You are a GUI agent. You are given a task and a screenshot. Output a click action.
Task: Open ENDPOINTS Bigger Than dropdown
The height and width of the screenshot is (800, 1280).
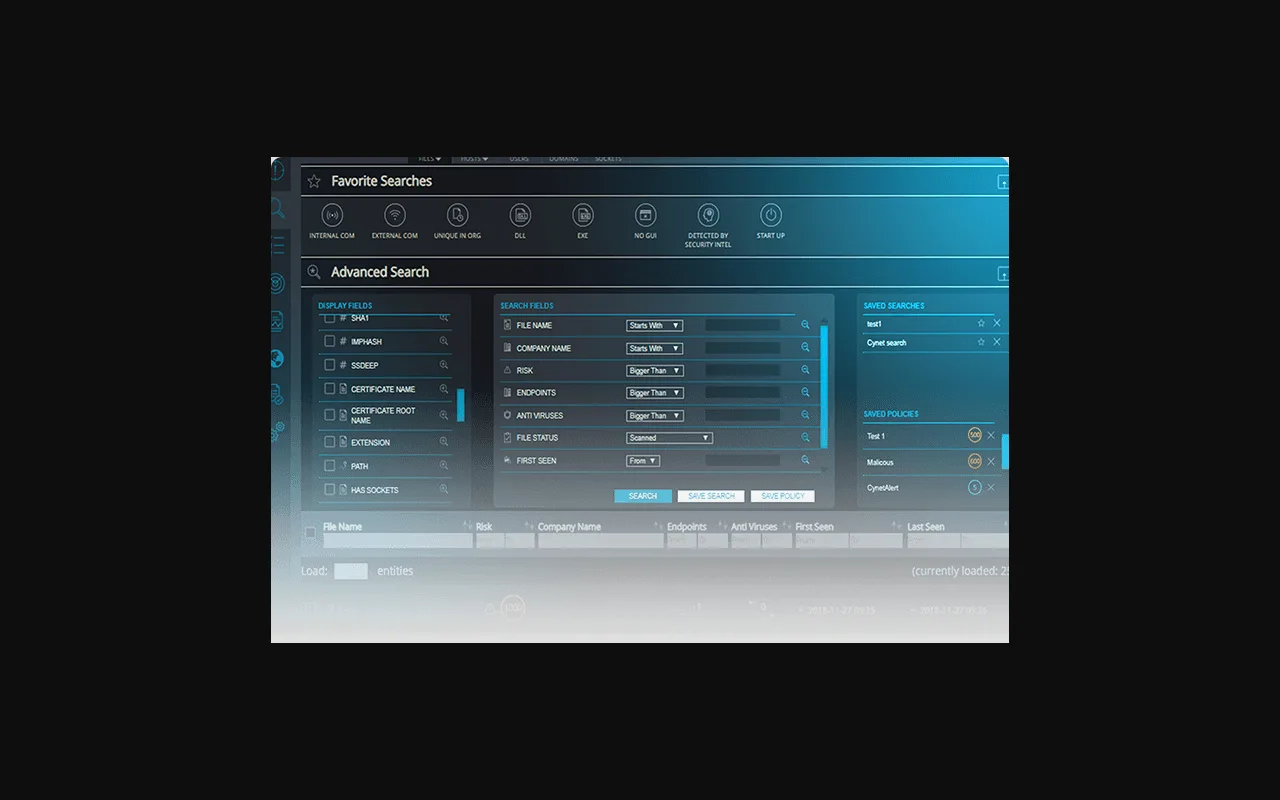click(654, 393)
